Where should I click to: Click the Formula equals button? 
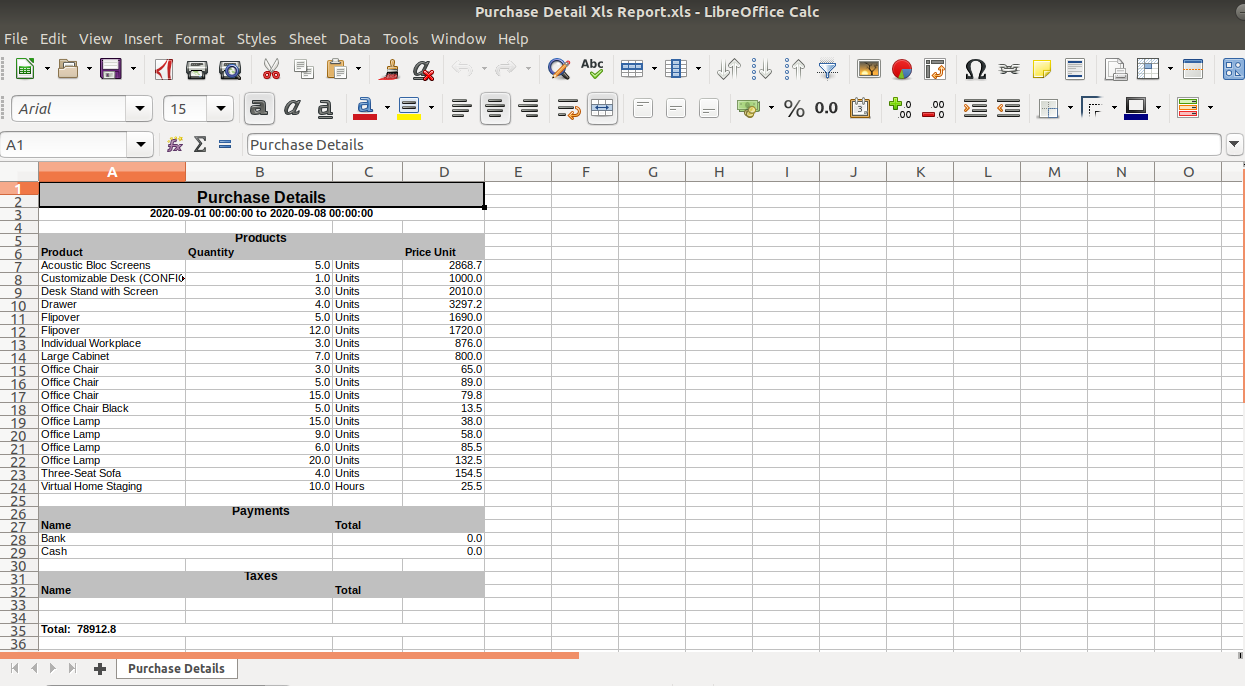point(225,145)
